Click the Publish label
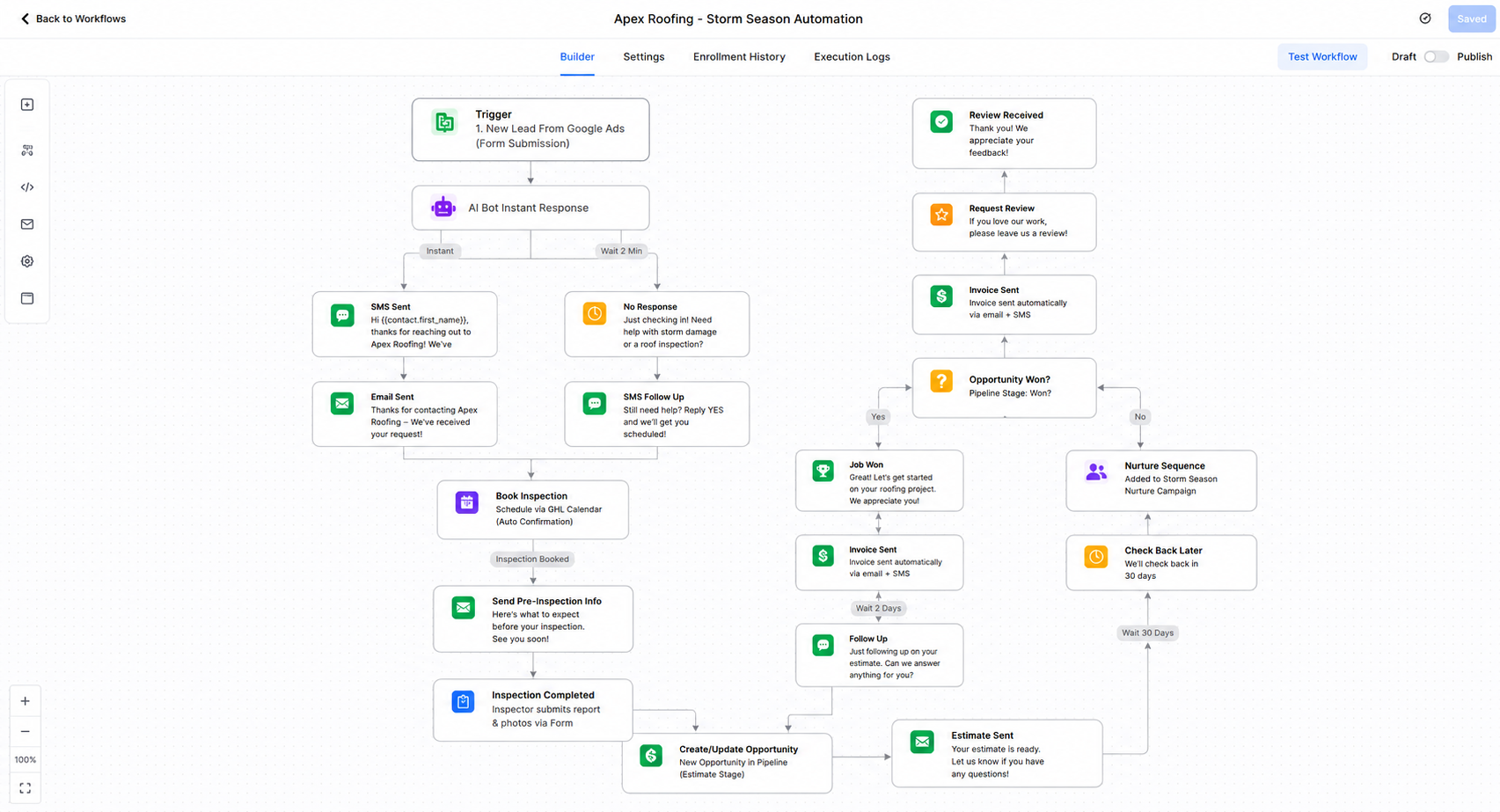The height and width of the screenshot is (812, 1500). coord(1474,56)
